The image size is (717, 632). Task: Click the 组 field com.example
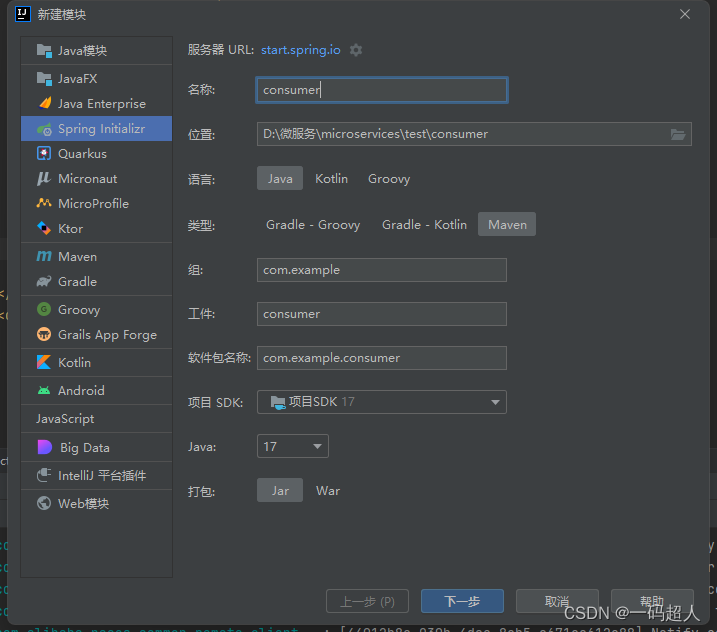[x=382, y=270]
